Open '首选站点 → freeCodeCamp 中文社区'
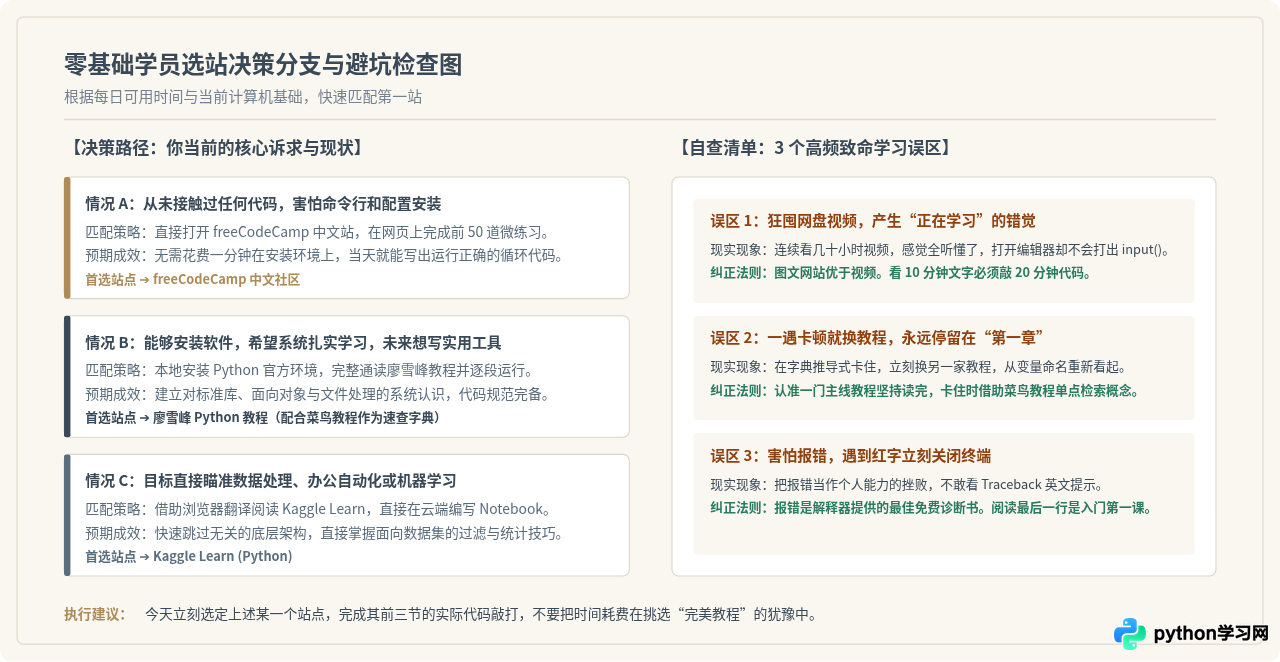 [192, 280]
